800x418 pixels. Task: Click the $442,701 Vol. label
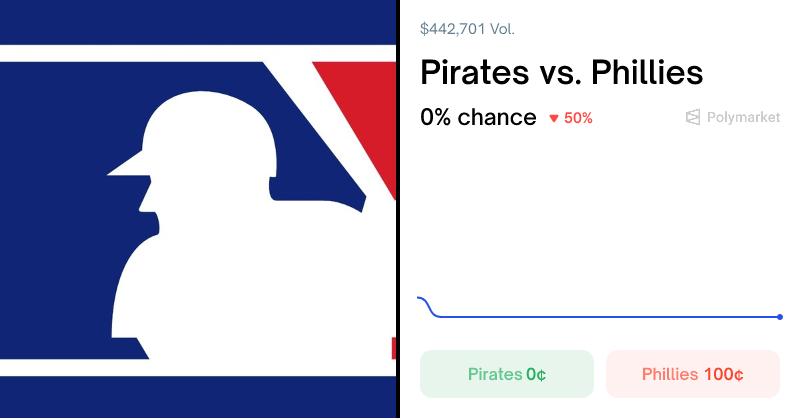467,29
